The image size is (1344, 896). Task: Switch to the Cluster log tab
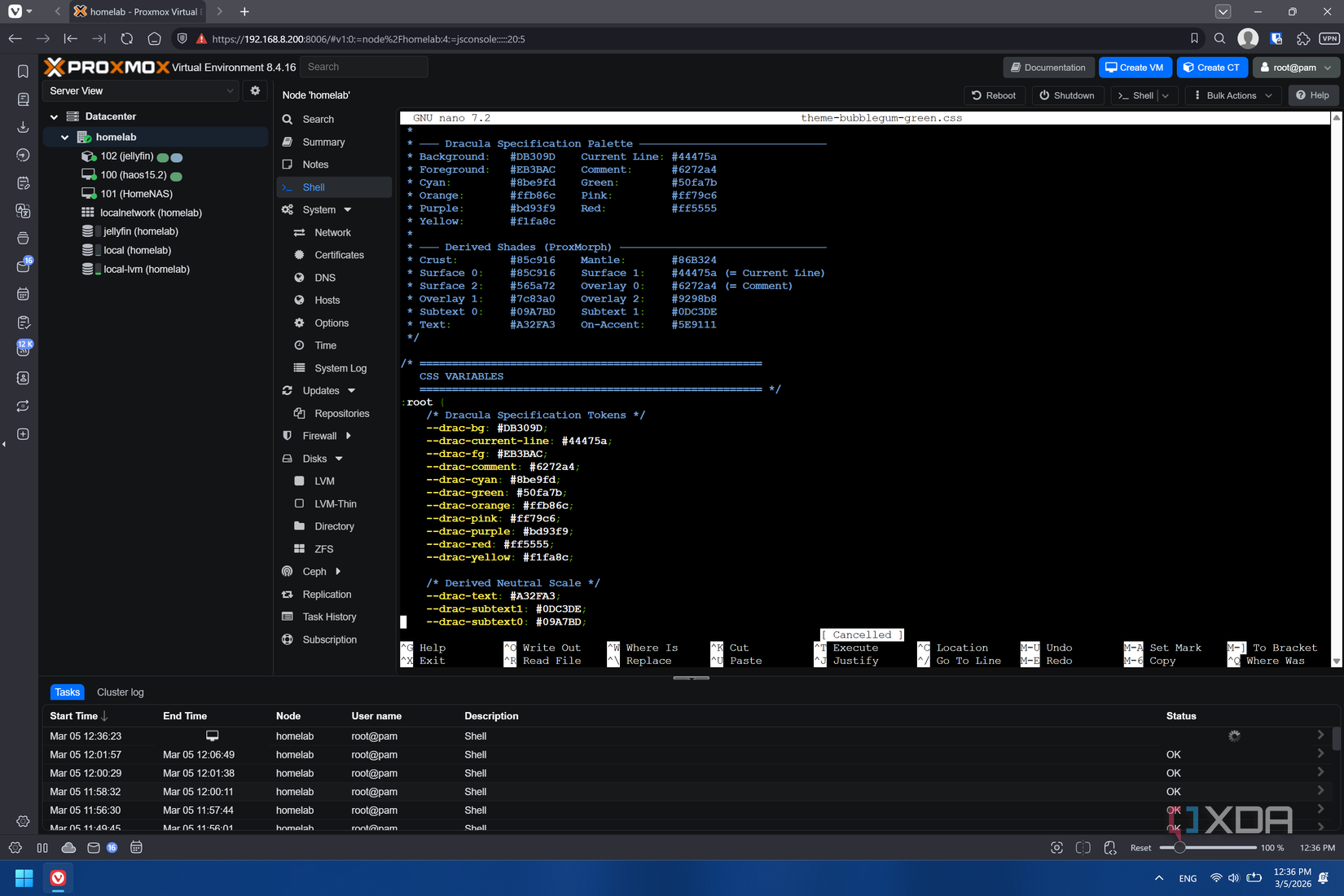point(121,692)
